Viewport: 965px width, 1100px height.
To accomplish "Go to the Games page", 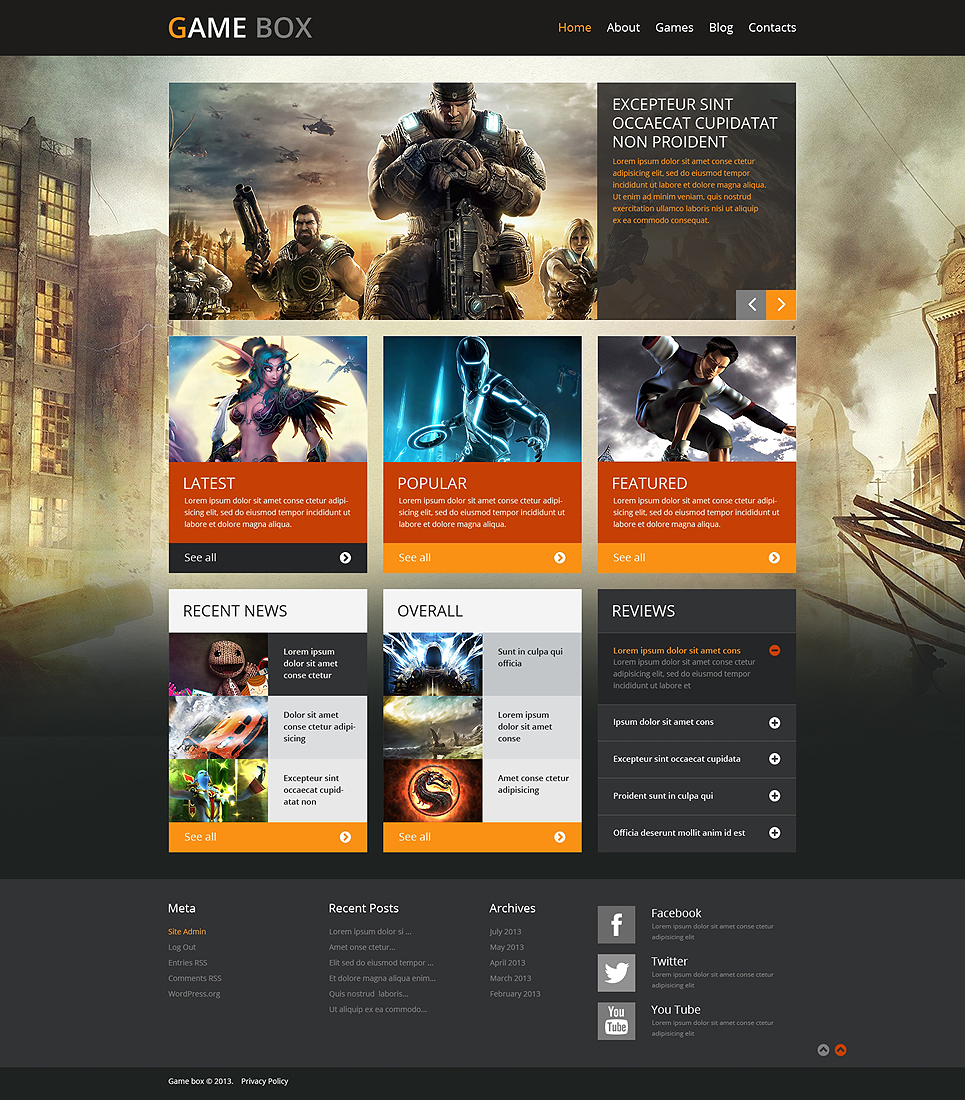I will (x=674, y=27).
